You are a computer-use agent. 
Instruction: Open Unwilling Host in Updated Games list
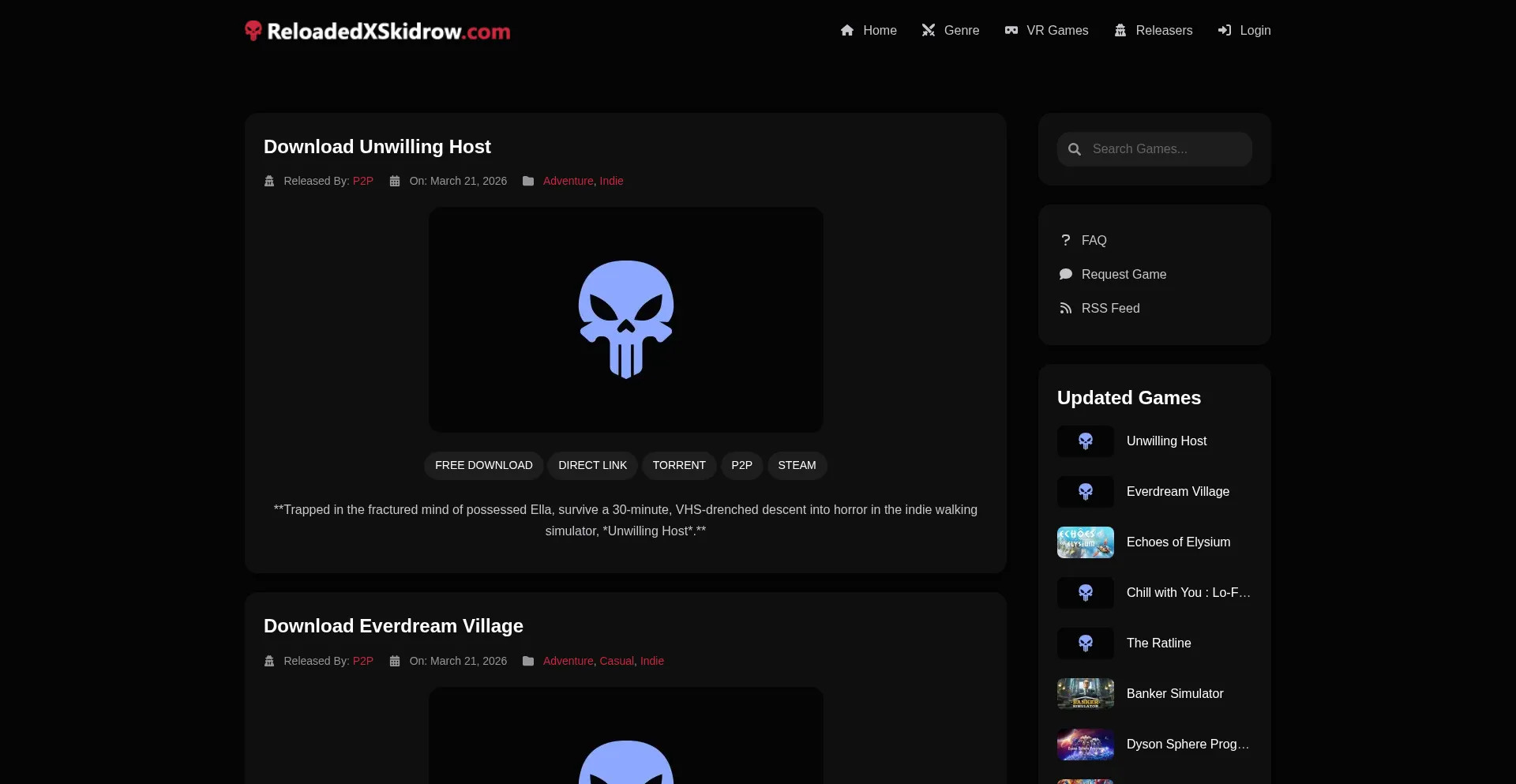coord(1166,441)
